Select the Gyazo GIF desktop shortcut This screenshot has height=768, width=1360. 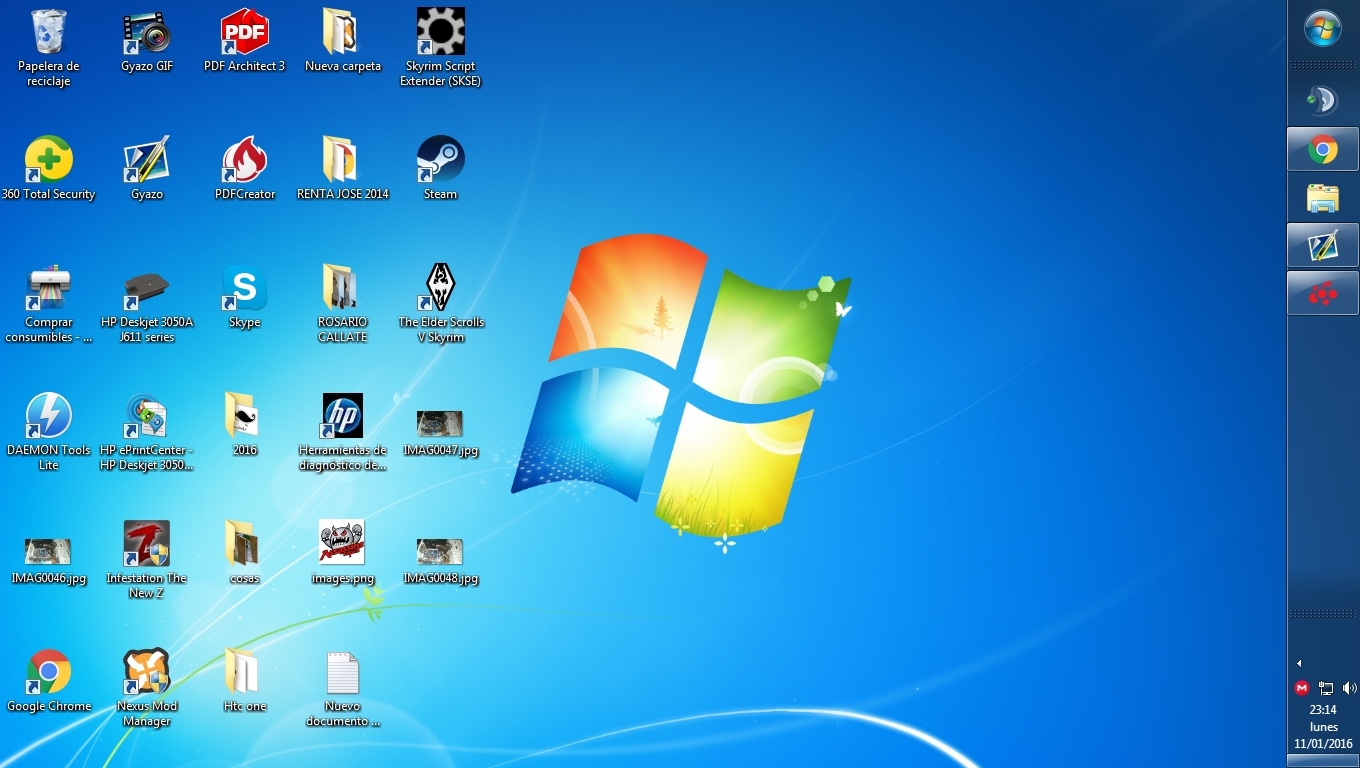click(x=147, y=41)
